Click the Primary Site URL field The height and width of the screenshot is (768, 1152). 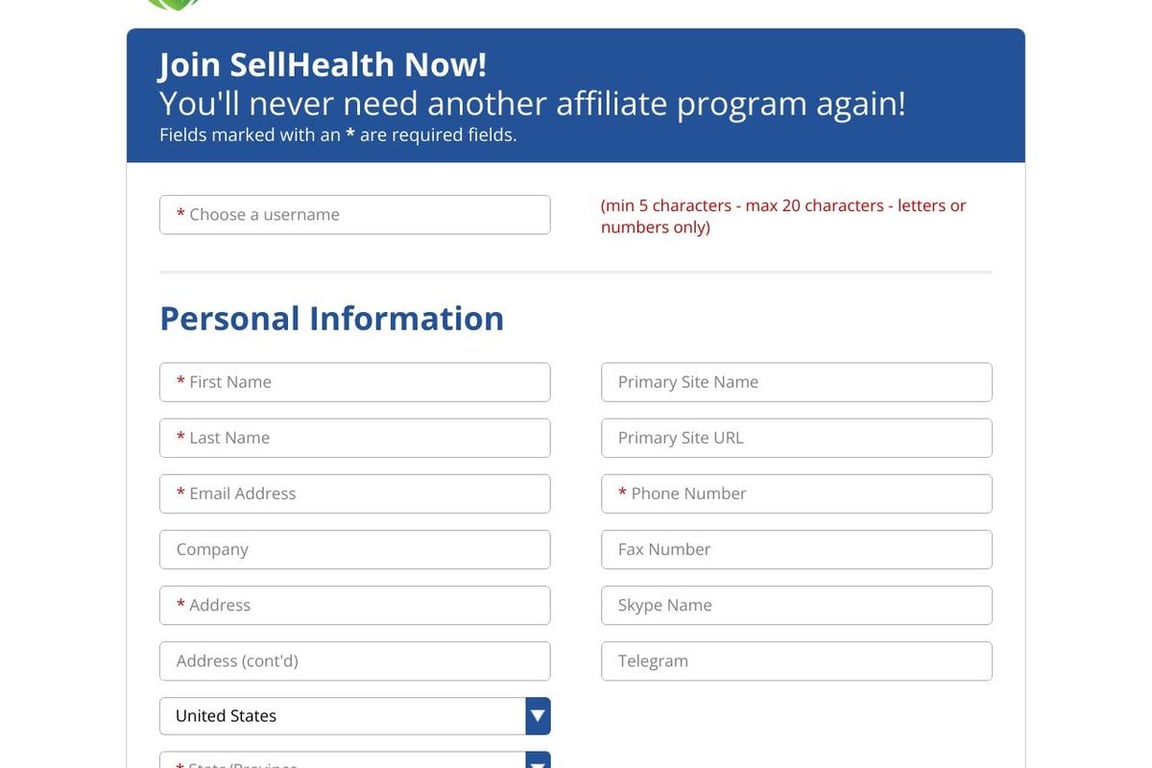coord(796,438)
